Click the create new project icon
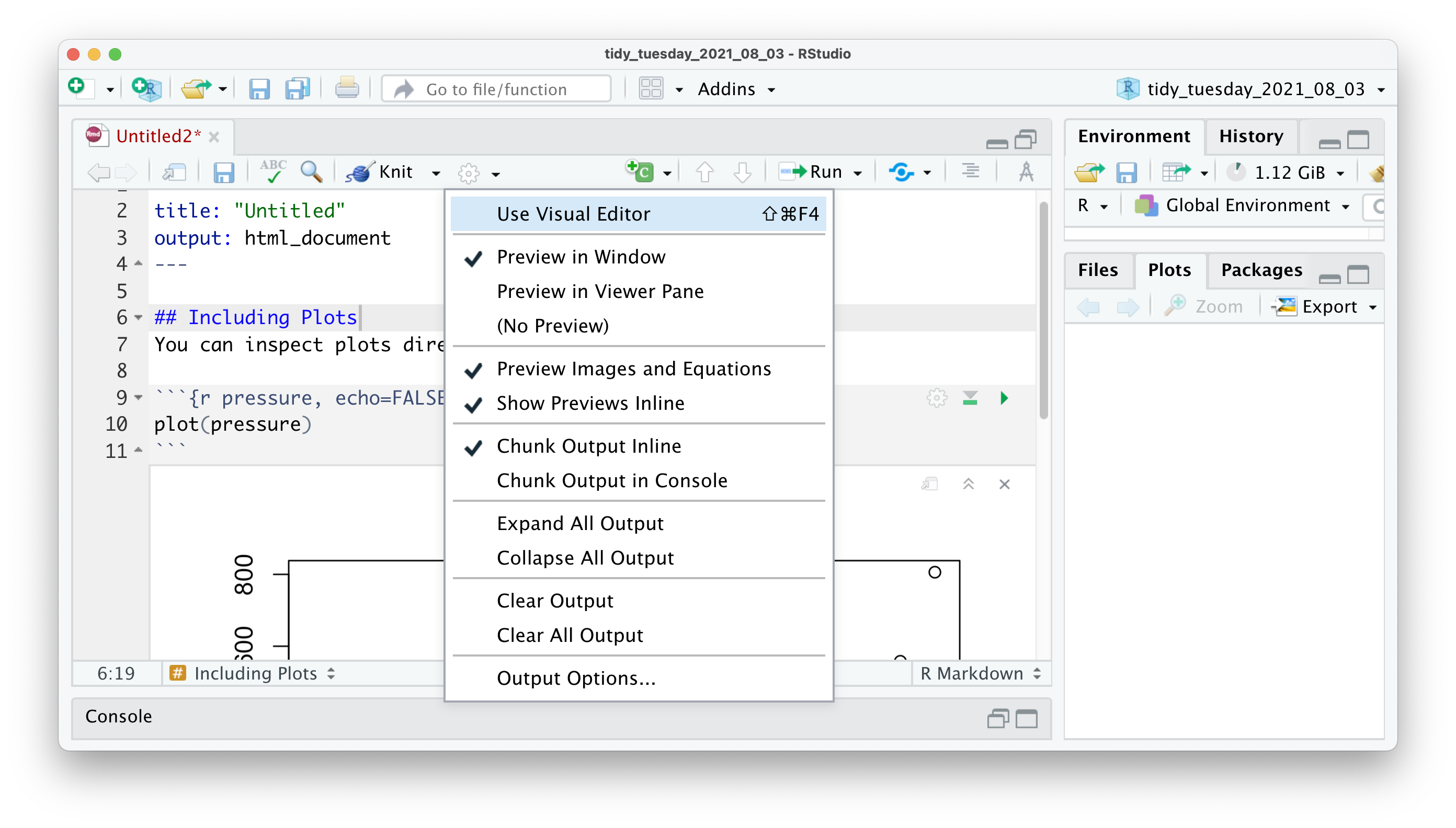 pos(147,89)
